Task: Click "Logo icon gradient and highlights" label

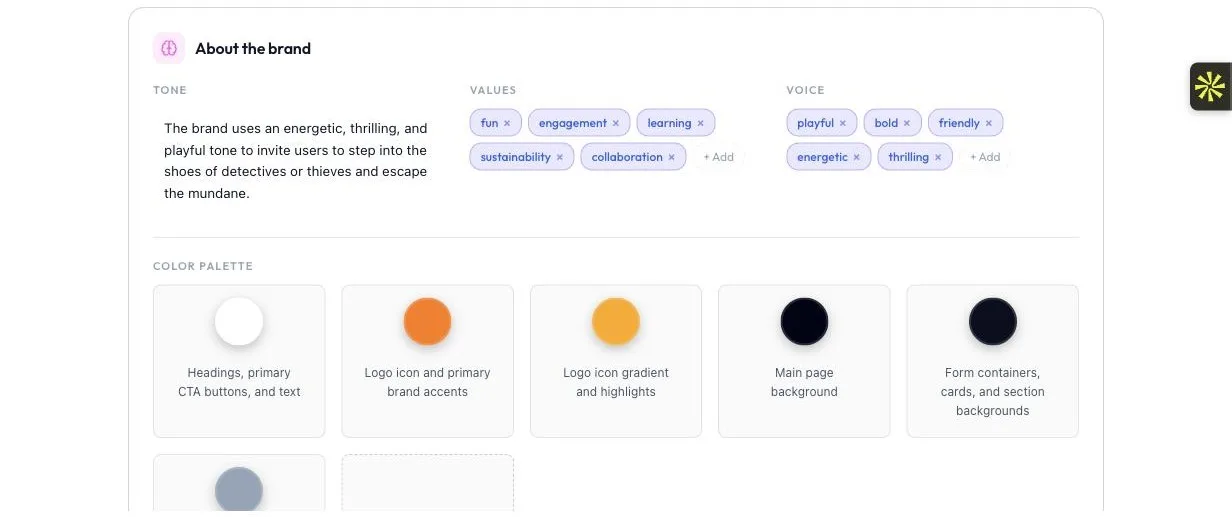Action: [616, 382]
